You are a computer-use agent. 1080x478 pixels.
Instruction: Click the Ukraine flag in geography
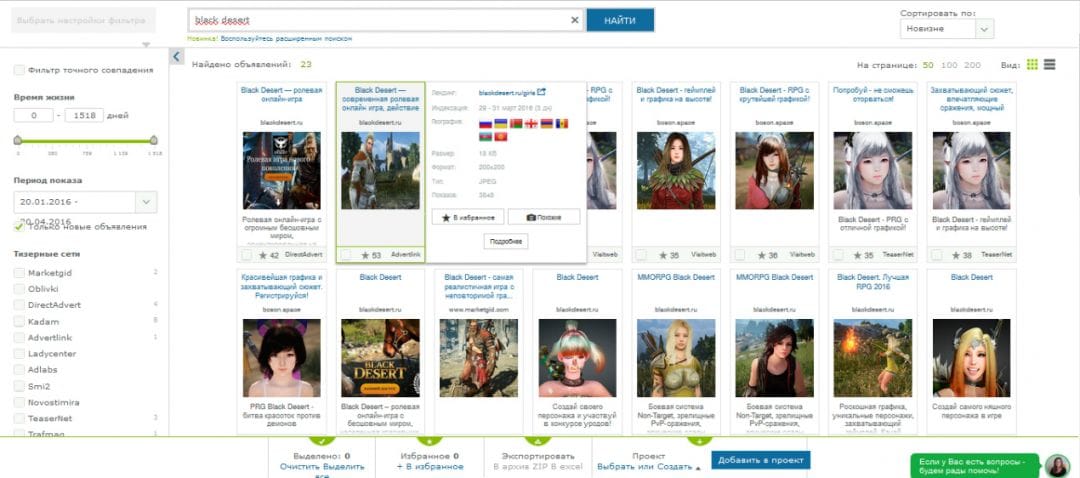(x=501, y=123)
